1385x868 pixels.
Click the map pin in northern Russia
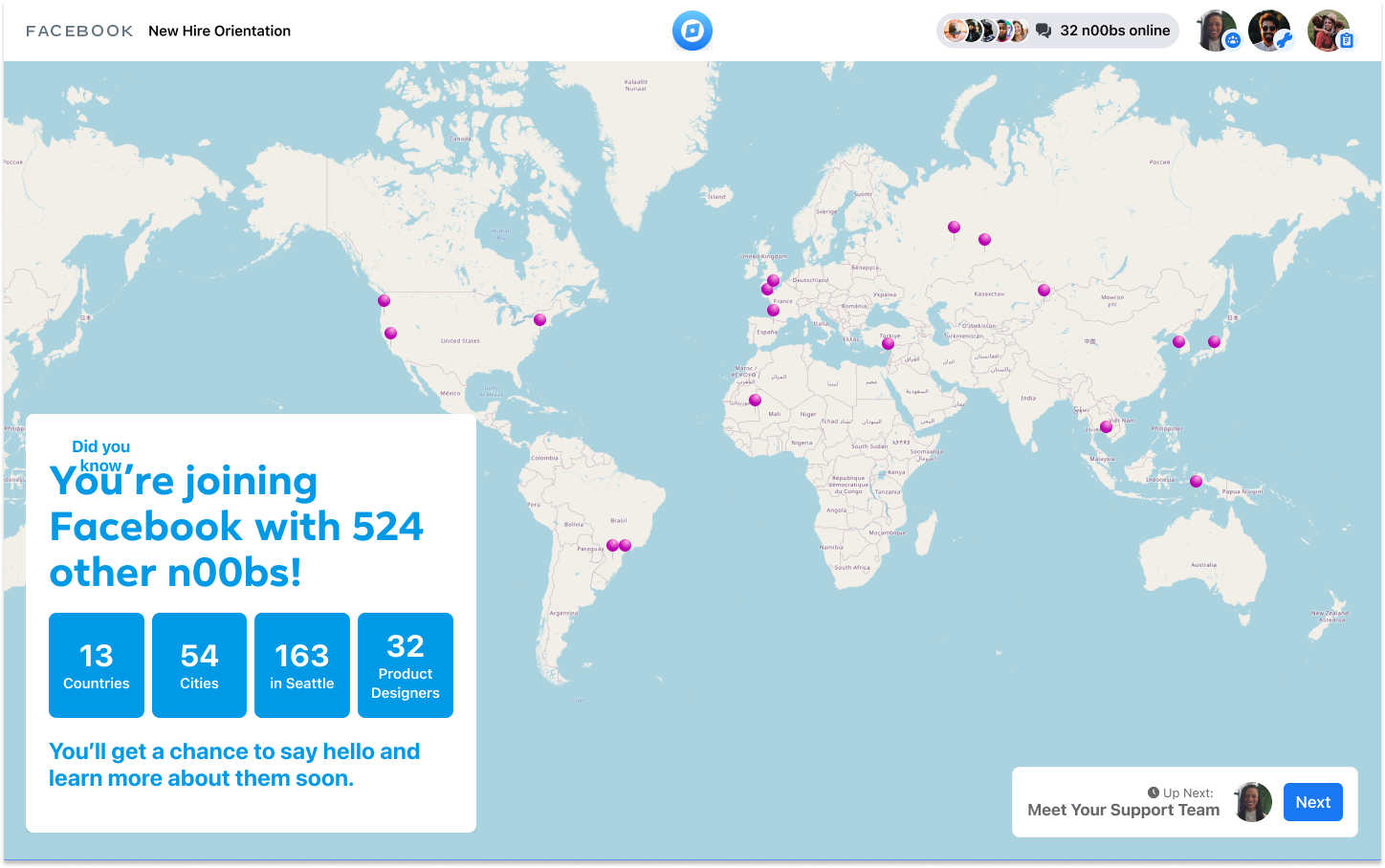pyautogui.click(x=953, y=227)
